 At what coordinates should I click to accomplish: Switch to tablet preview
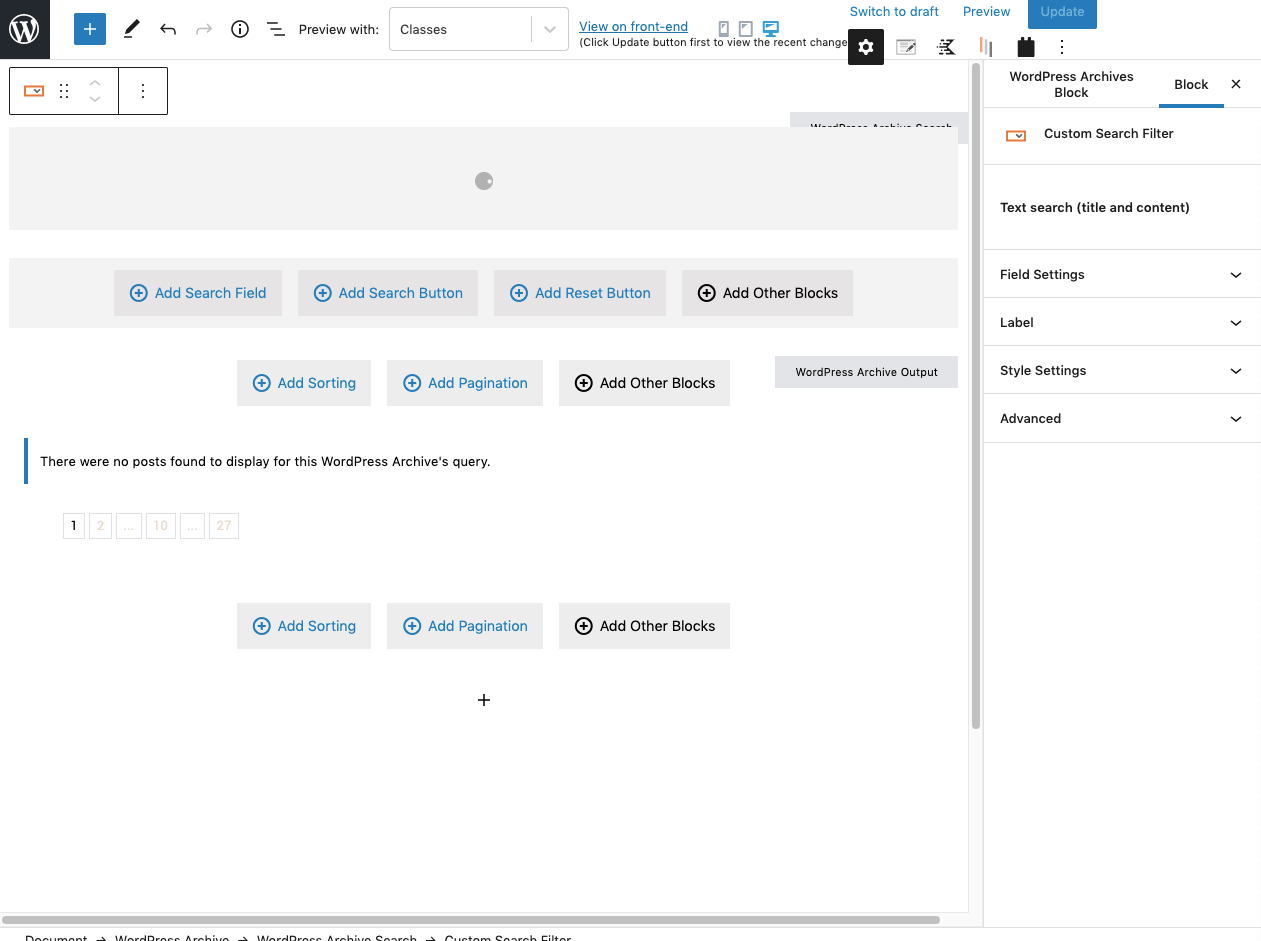point(746,29)
